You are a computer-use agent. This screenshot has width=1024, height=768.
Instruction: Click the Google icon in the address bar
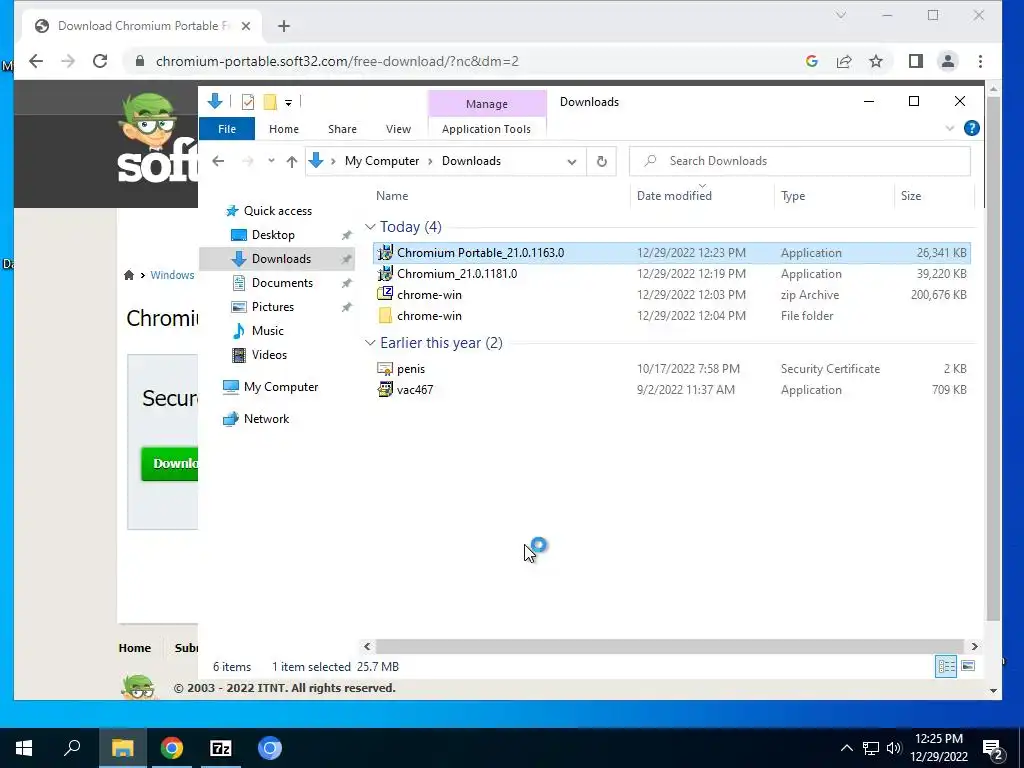[x=812, y=61]
